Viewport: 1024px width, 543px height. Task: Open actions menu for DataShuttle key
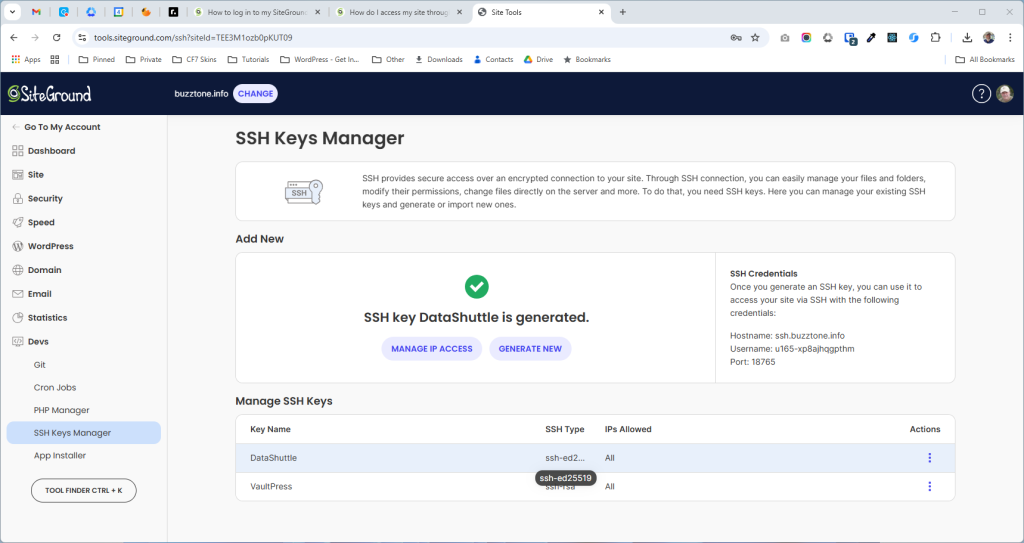(929, 458)
